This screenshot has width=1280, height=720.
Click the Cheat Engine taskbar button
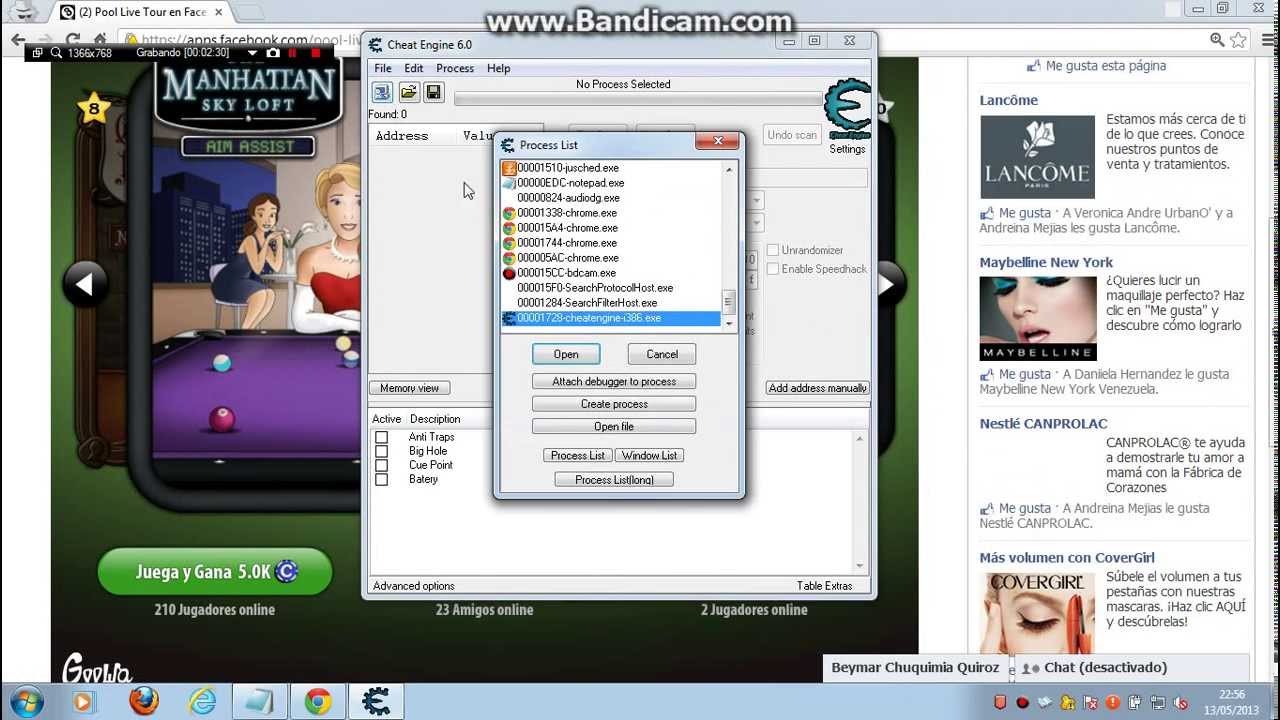pyautogui.click(x=376, y=701)
